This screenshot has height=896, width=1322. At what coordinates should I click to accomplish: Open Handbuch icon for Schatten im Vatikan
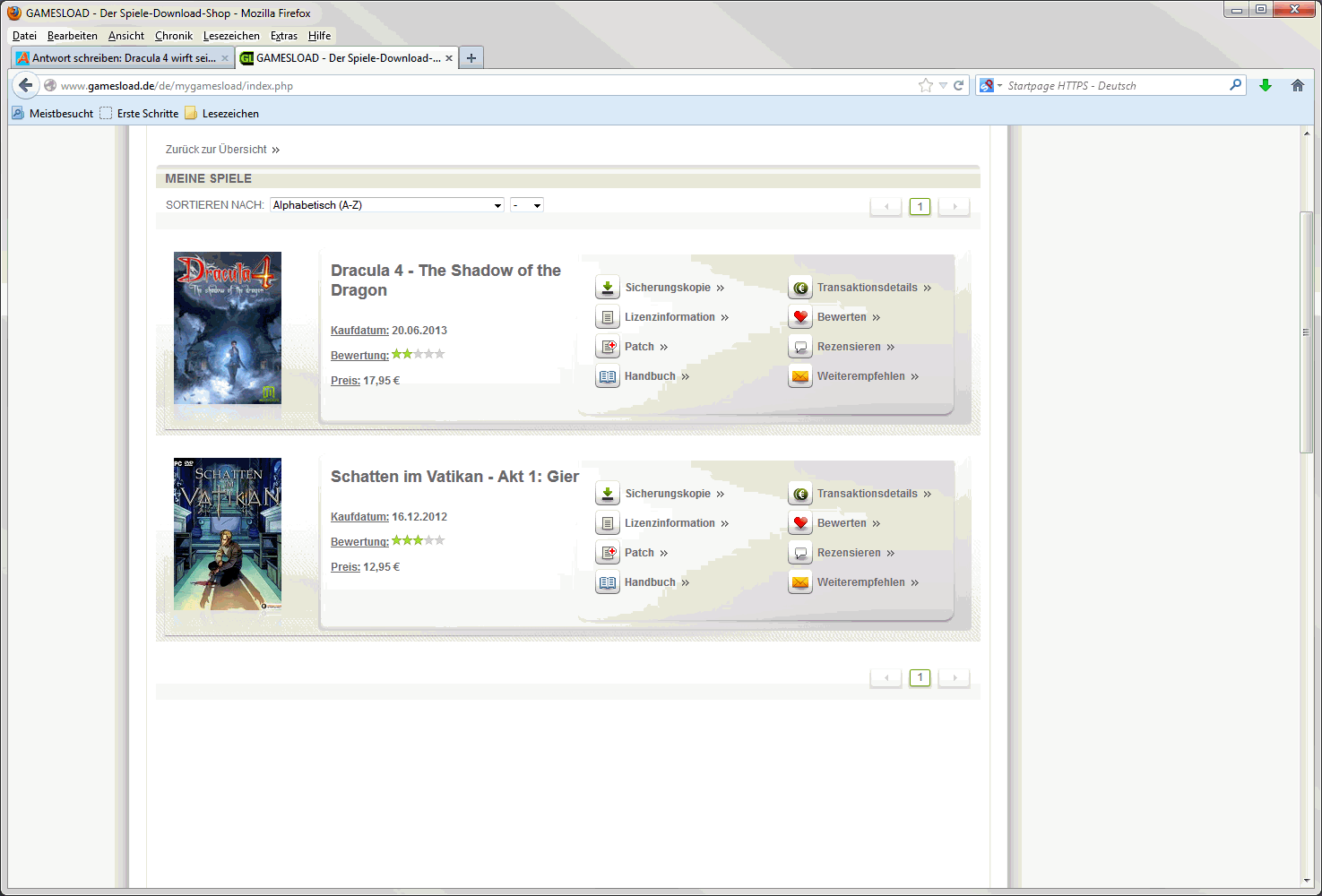pyautogui.click(x=608, y=582)
